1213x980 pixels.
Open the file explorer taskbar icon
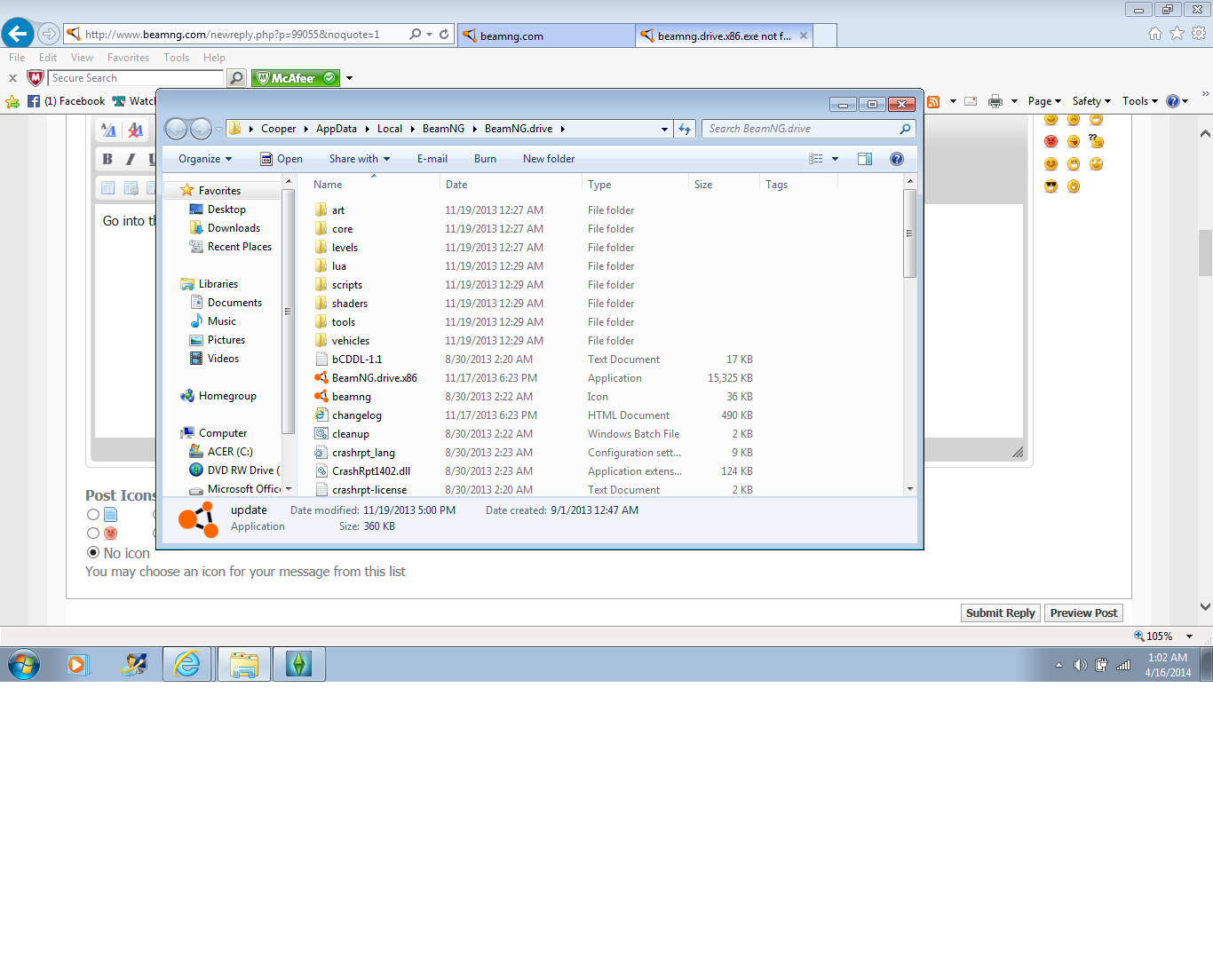click(x=243, y=664)
